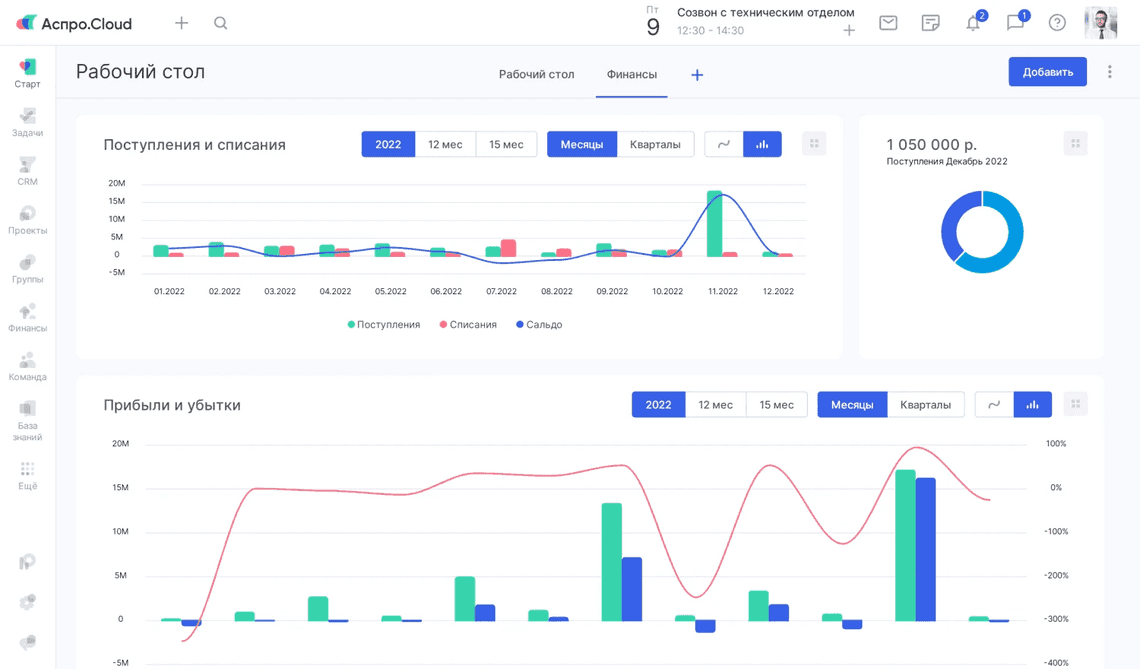
Task: Open База знаний in sidebar
Action: (27, 420)
